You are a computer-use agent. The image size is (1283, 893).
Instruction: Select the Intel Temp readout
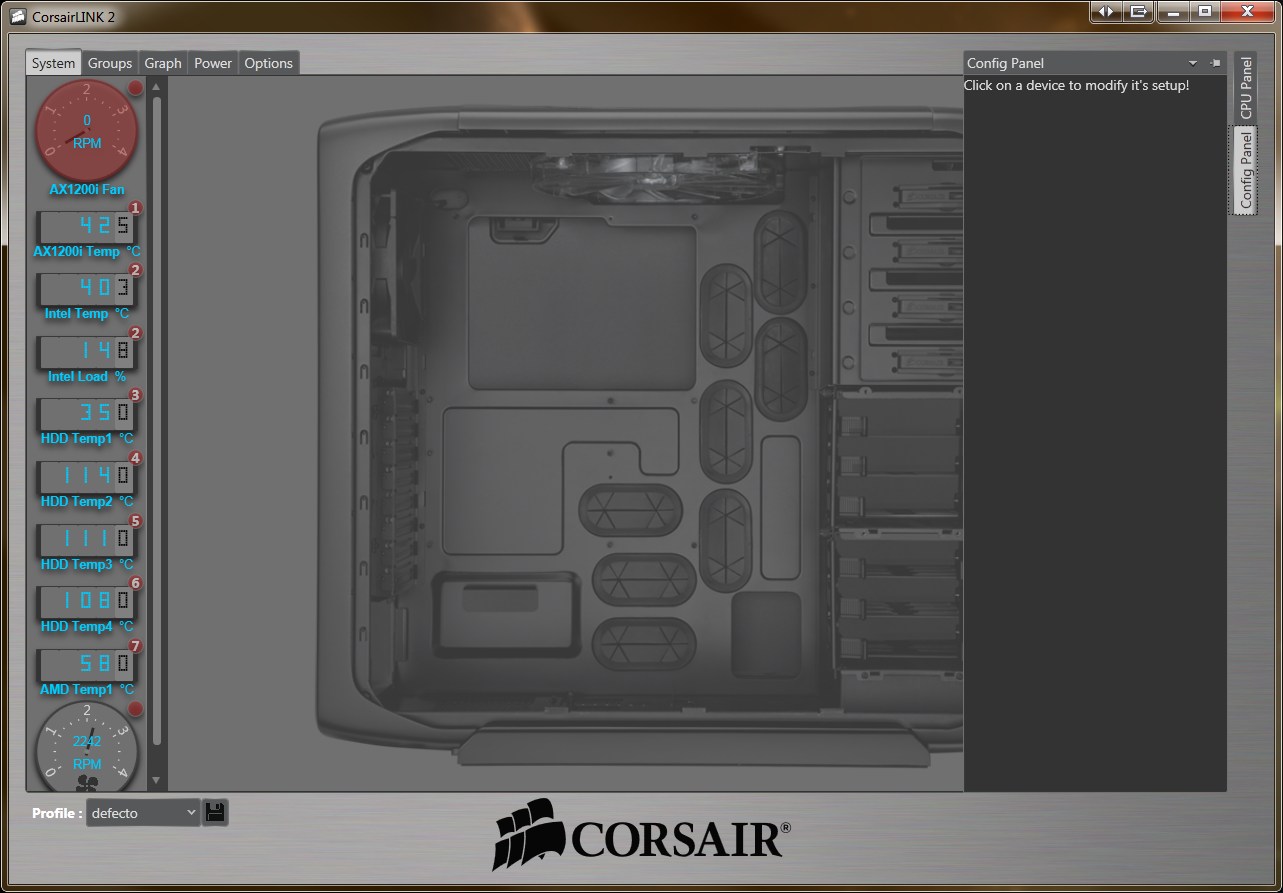point(86,290)
